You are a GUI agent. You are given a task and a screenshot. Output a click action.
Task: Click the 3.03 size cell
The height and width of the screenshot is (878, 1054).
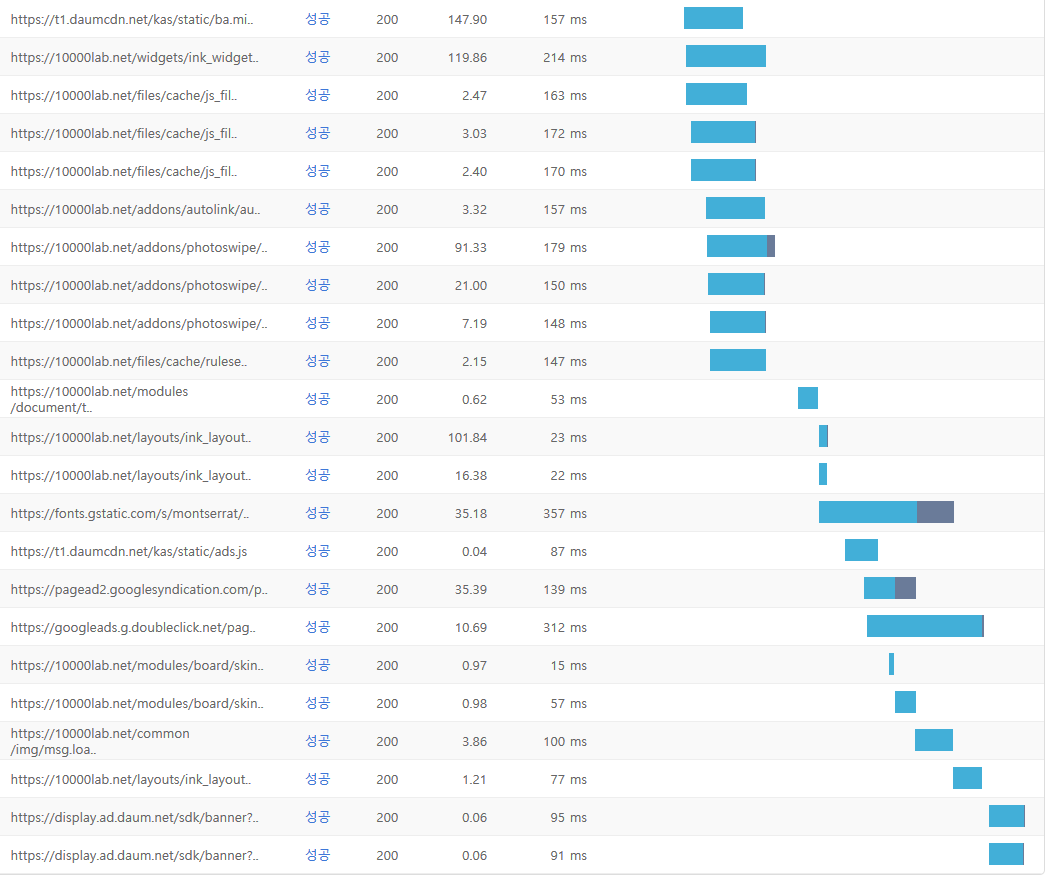click(474, 134)
